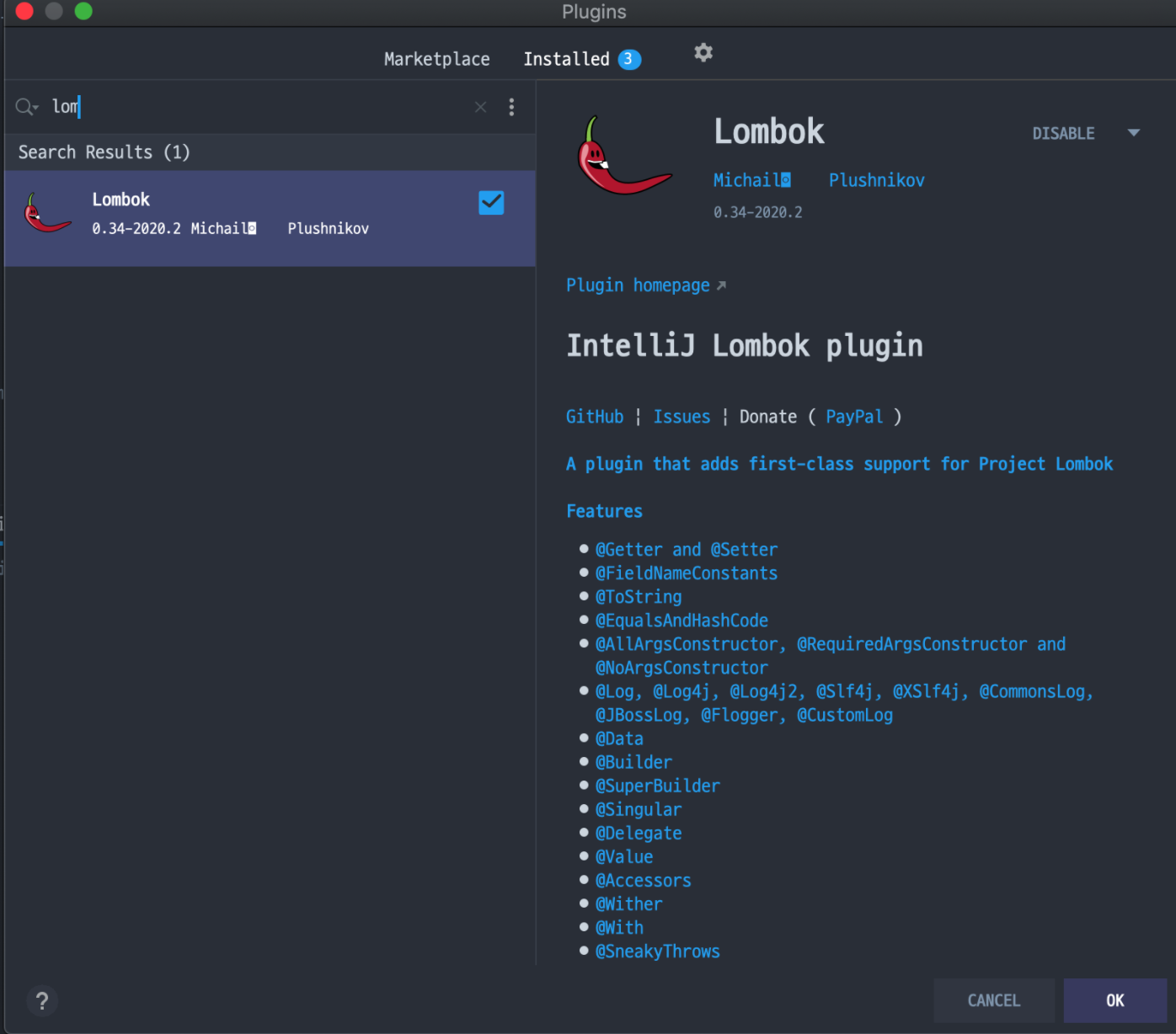Click the @Builder feature link
Screen dimensions: 1176x1034
[633, 762]
